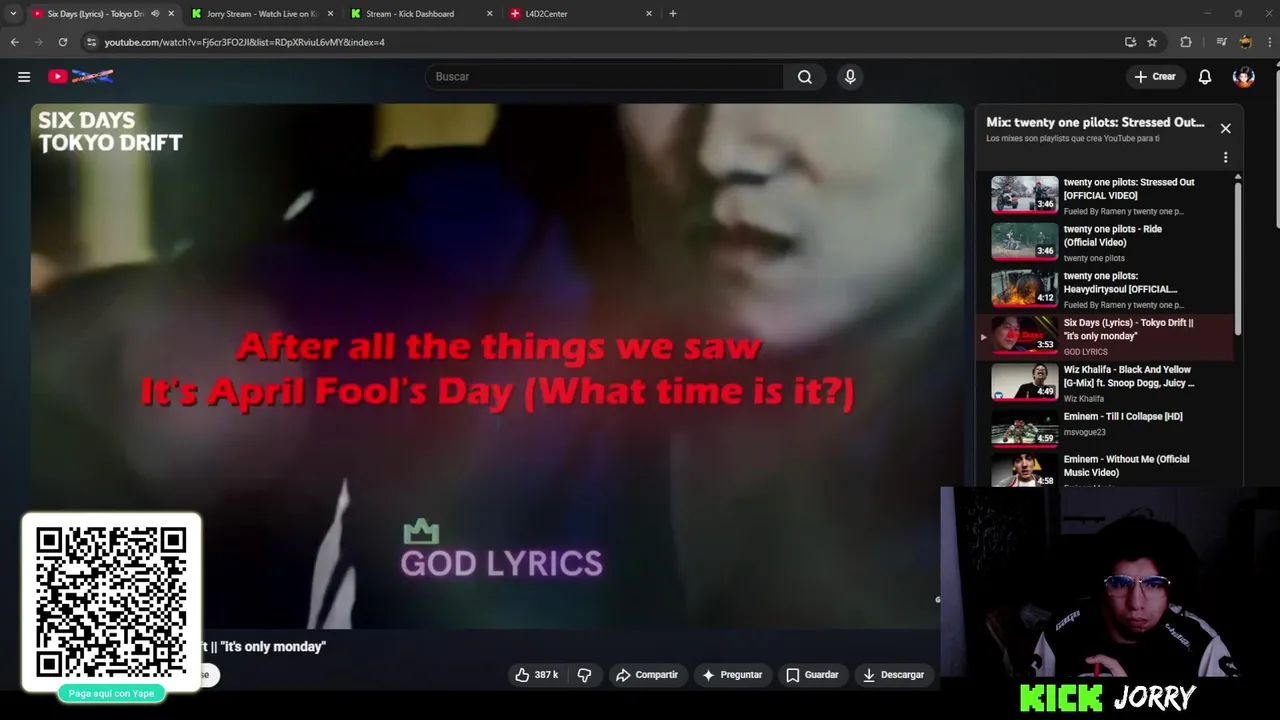Reload the current page
Viewport: 1280px width, 720px height.
click(x=62, y=42)
